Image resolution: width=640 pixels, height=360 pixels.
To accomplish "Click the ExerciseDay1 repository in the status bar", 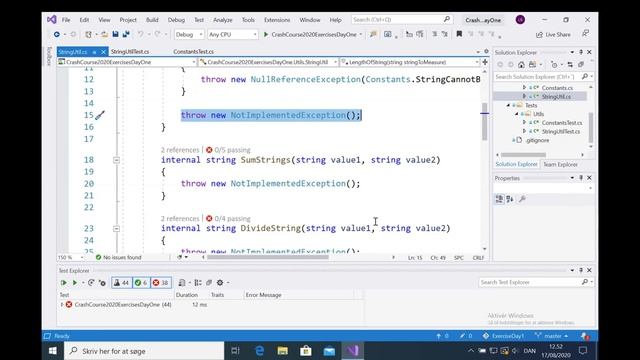I will (x=503, y=336).
